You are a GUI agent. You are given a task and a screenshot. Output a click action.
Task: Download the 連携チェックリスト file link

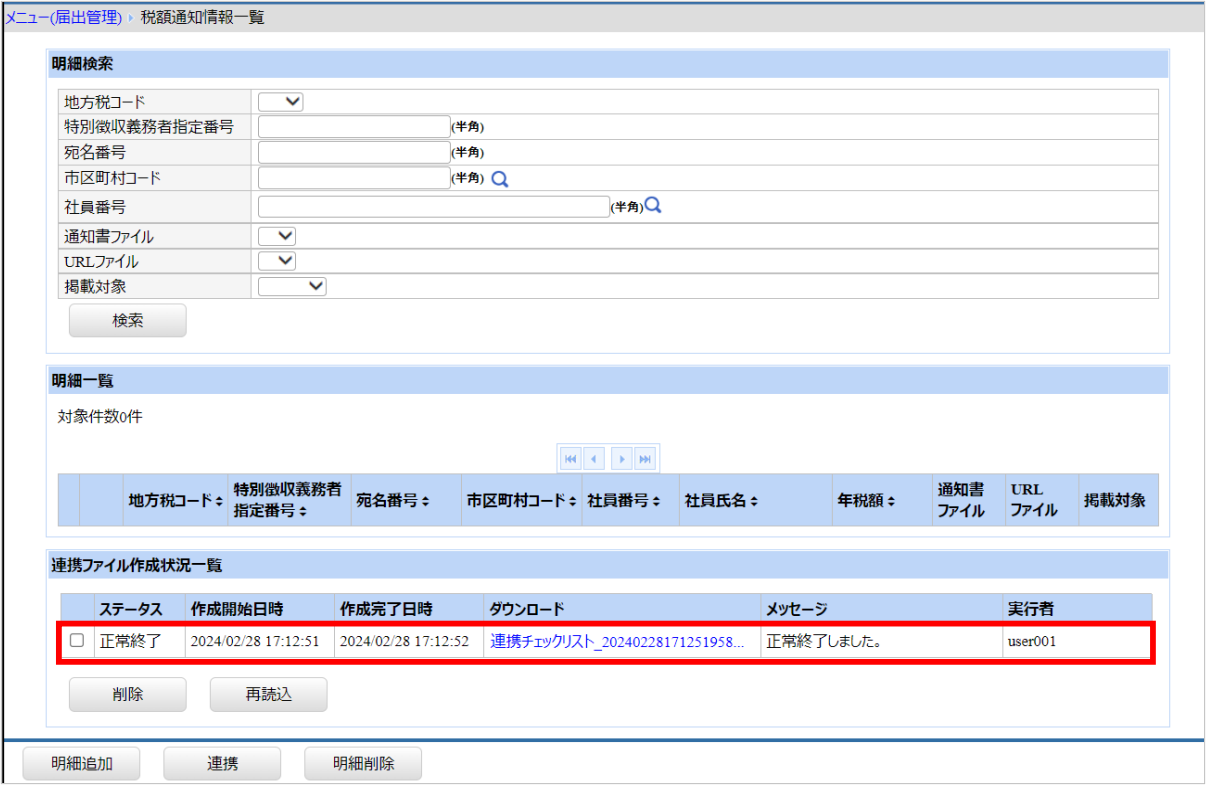coord(617,641)
